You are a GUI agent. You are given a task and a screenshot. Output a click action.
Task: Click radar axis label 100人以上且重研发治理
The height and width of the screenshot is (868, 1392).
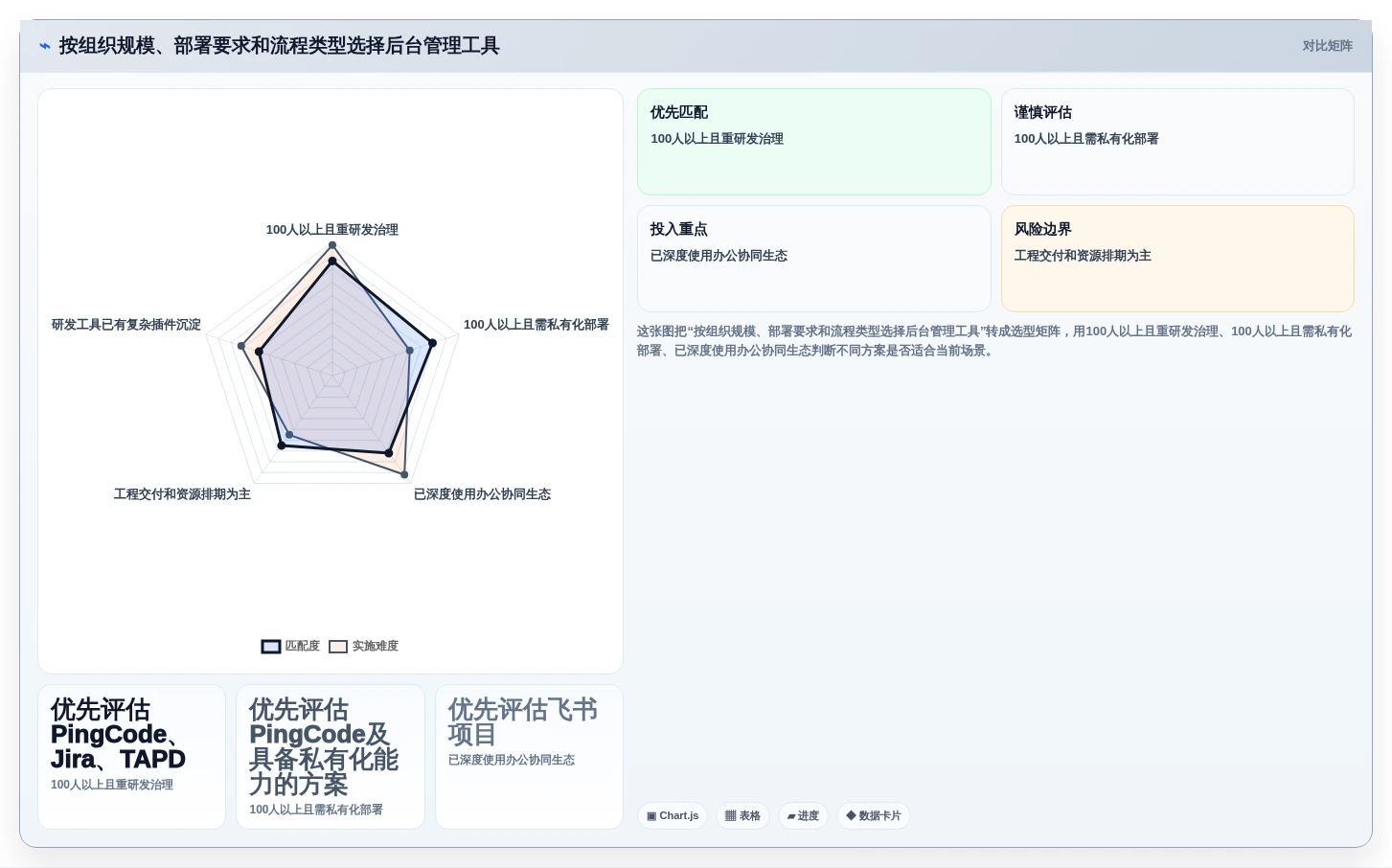click(332, 230)
